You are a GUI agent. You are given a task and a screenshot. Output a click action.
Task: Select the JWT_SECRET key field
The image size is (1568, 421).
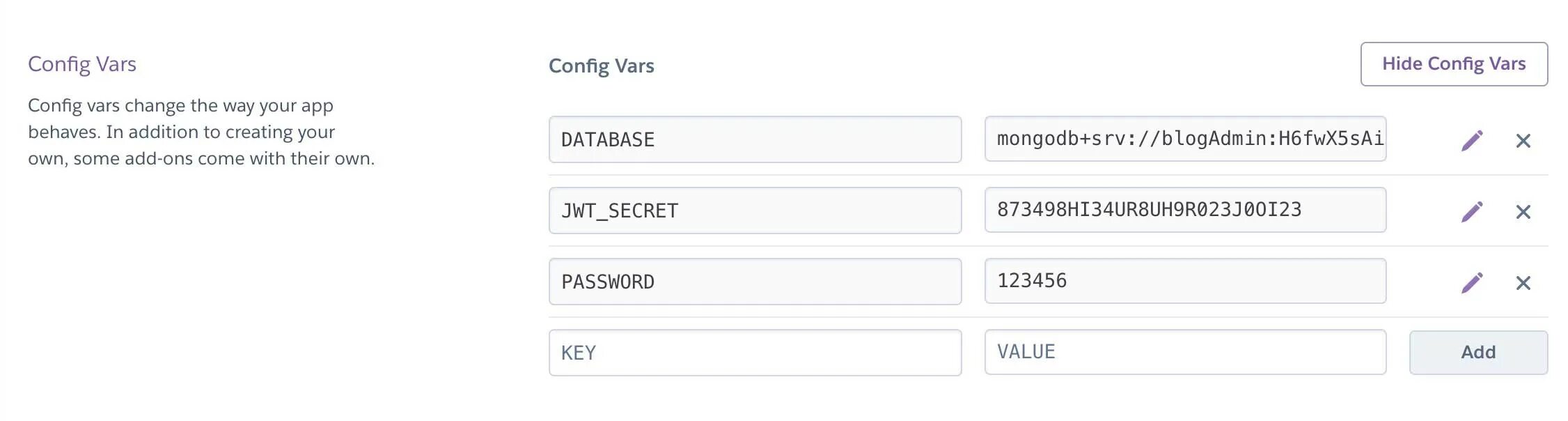pyautogui.click(x=755, y=210)
